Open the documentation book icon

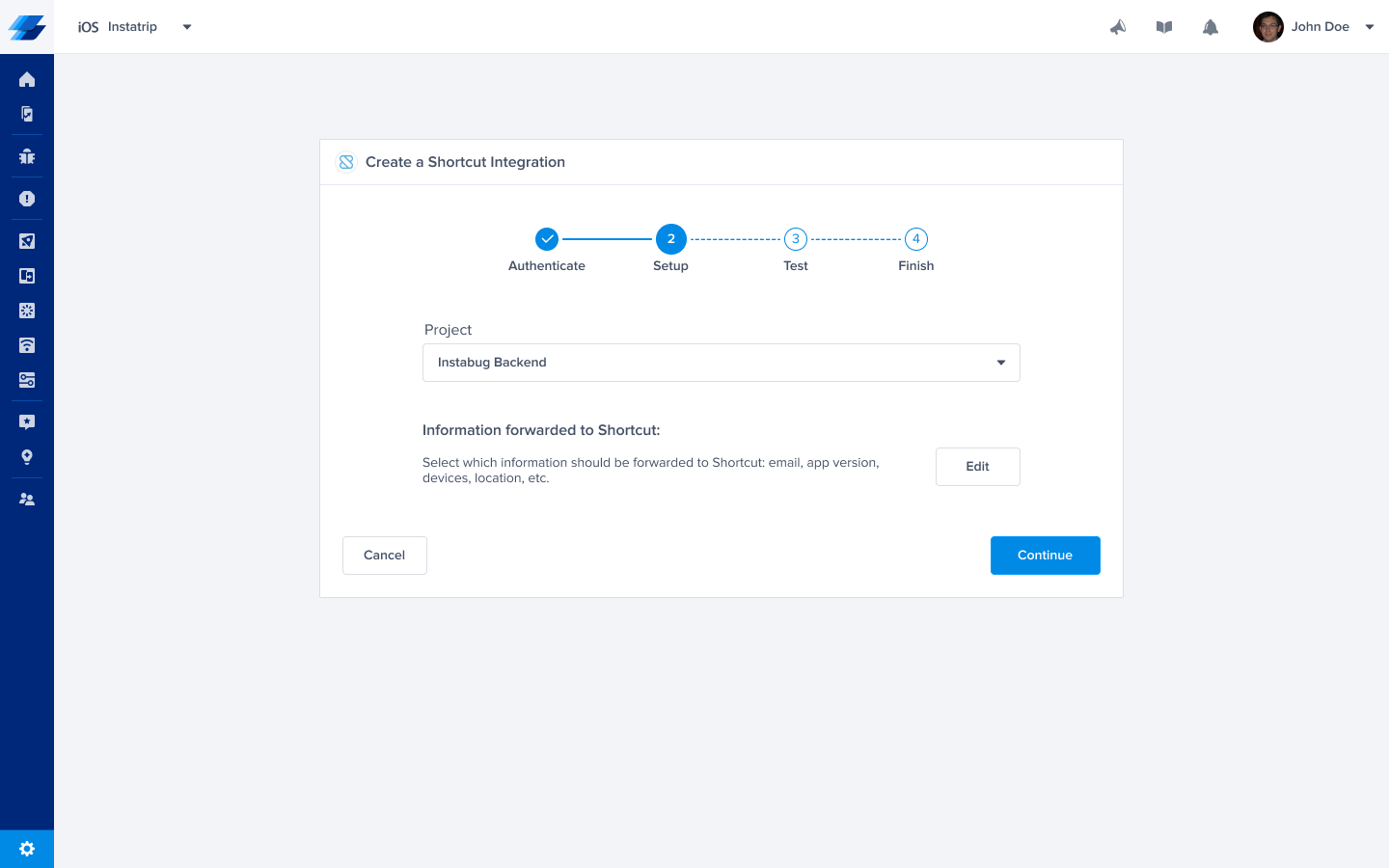[1164, 27]
